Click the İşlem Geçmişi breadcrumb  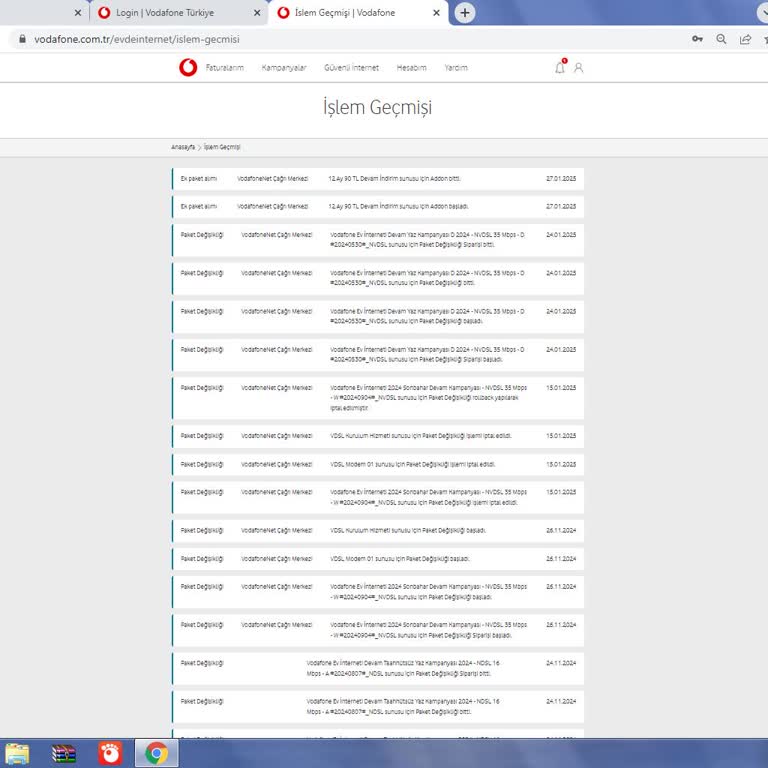click(222, 147)
